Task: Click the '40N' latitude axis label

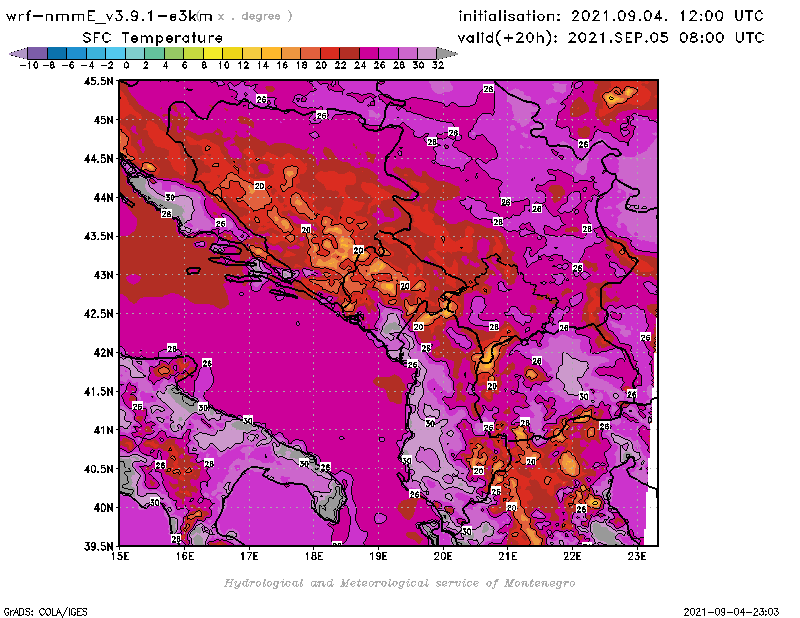Action: pos(103,508)
